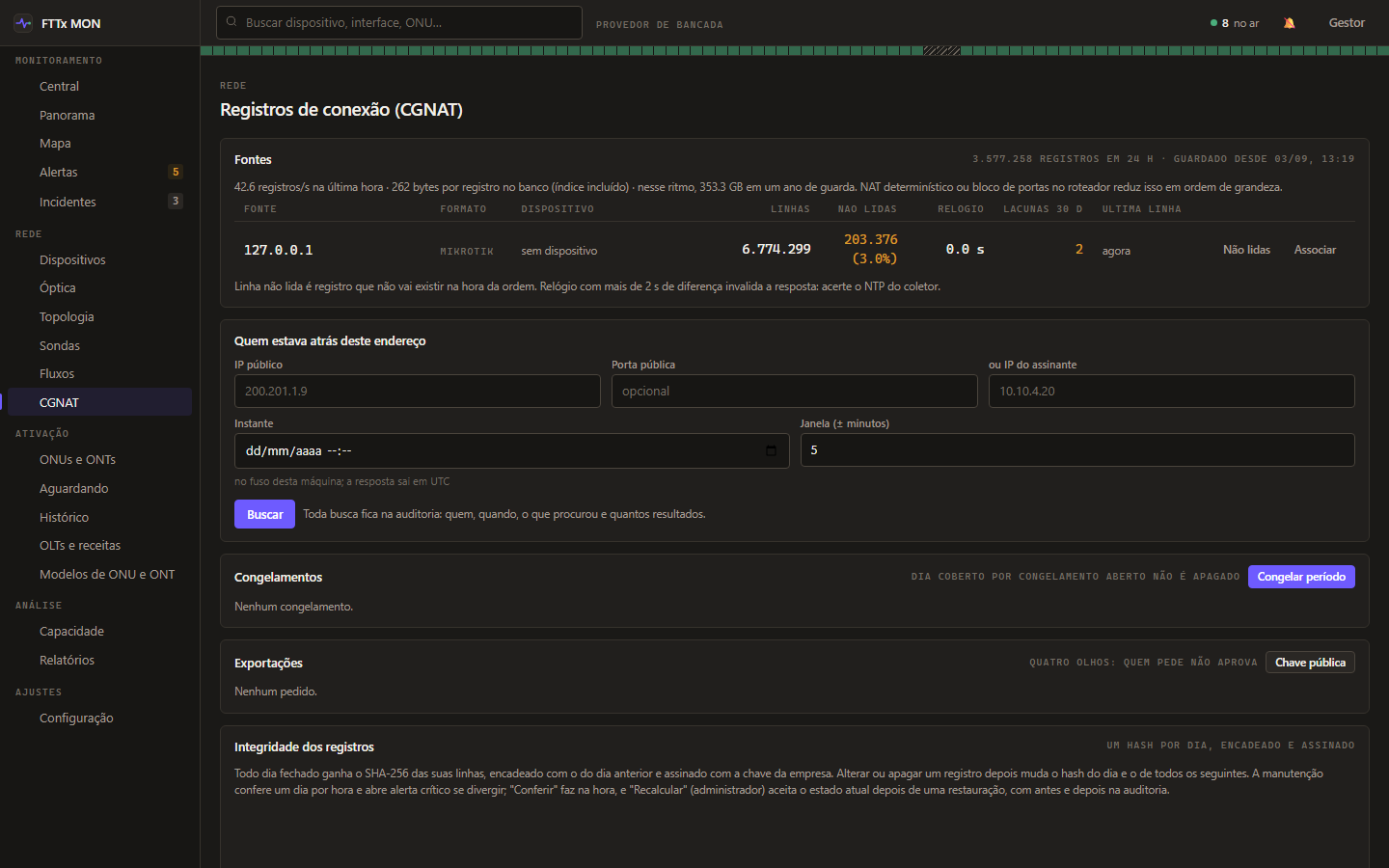Viewport: 1389px width, 868px height.
Task: Open the Óptica page
Action: pos(99,287)
